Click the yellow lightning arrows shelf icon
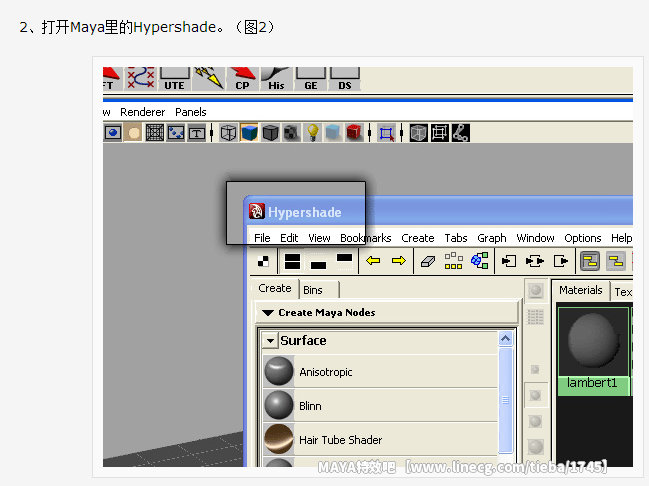 point(209,79)
